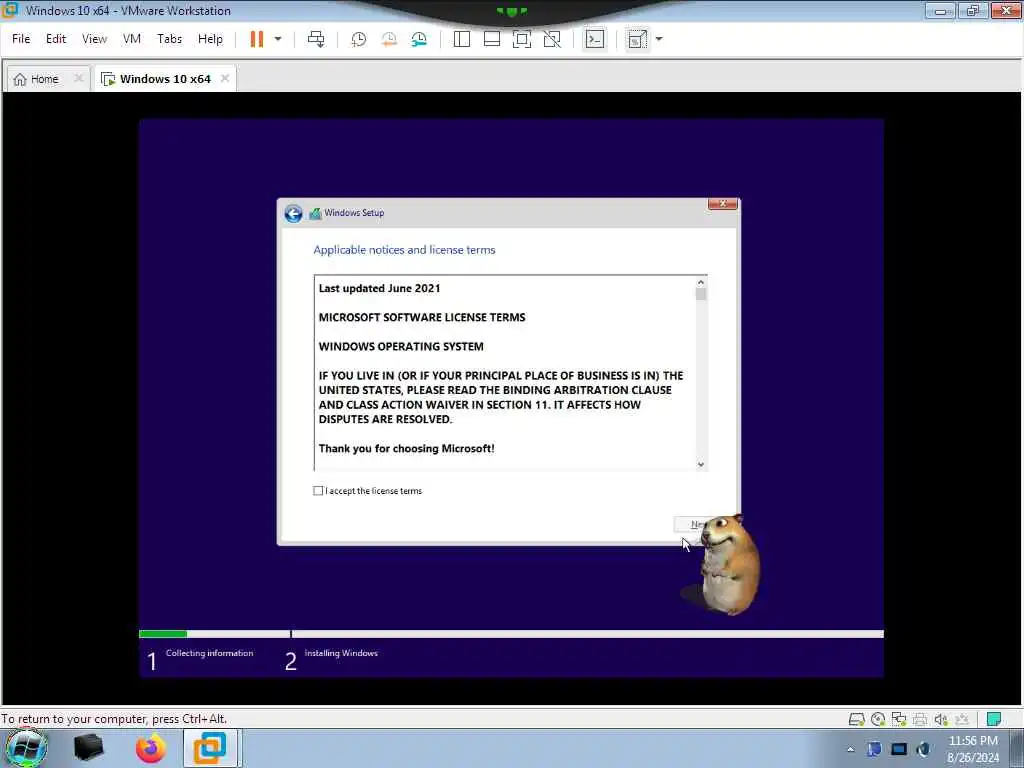This screenshot has height=768, width=1024.
Task: Click the green setup progress bar
Action: click(163, 633)
